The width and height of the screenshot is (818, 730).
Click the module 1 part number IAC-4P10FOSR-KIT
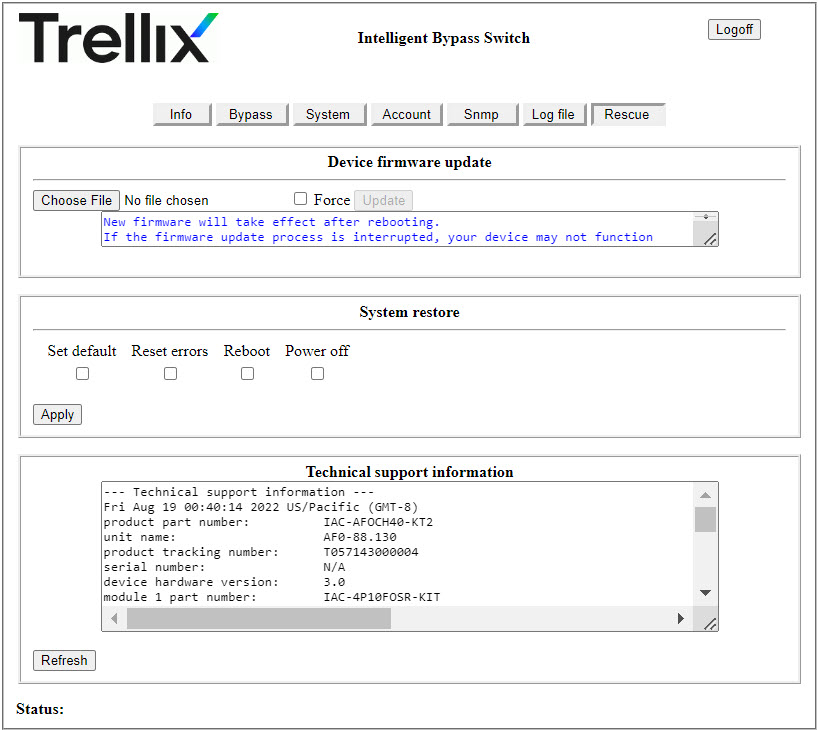point(382,597)
